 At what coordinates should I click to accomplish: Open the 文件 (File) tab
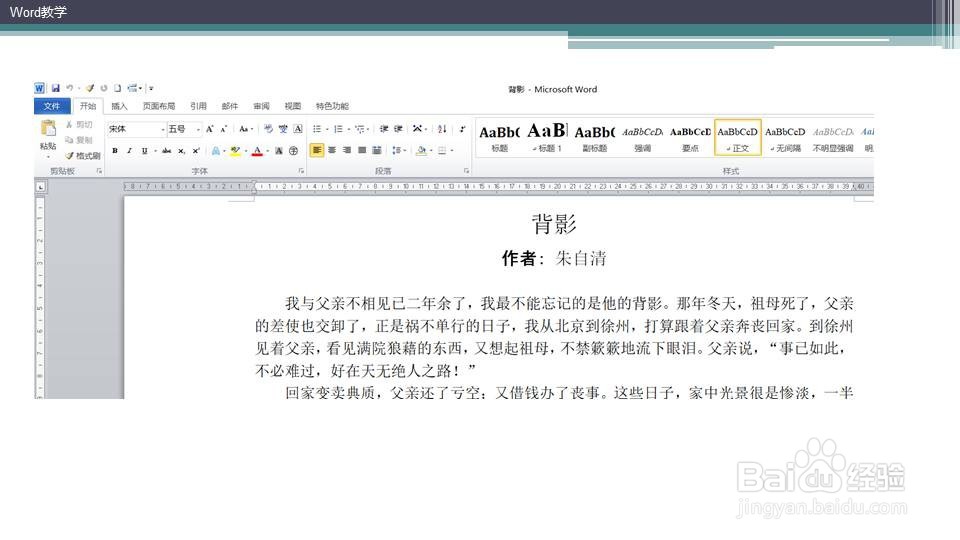point(52,106)
